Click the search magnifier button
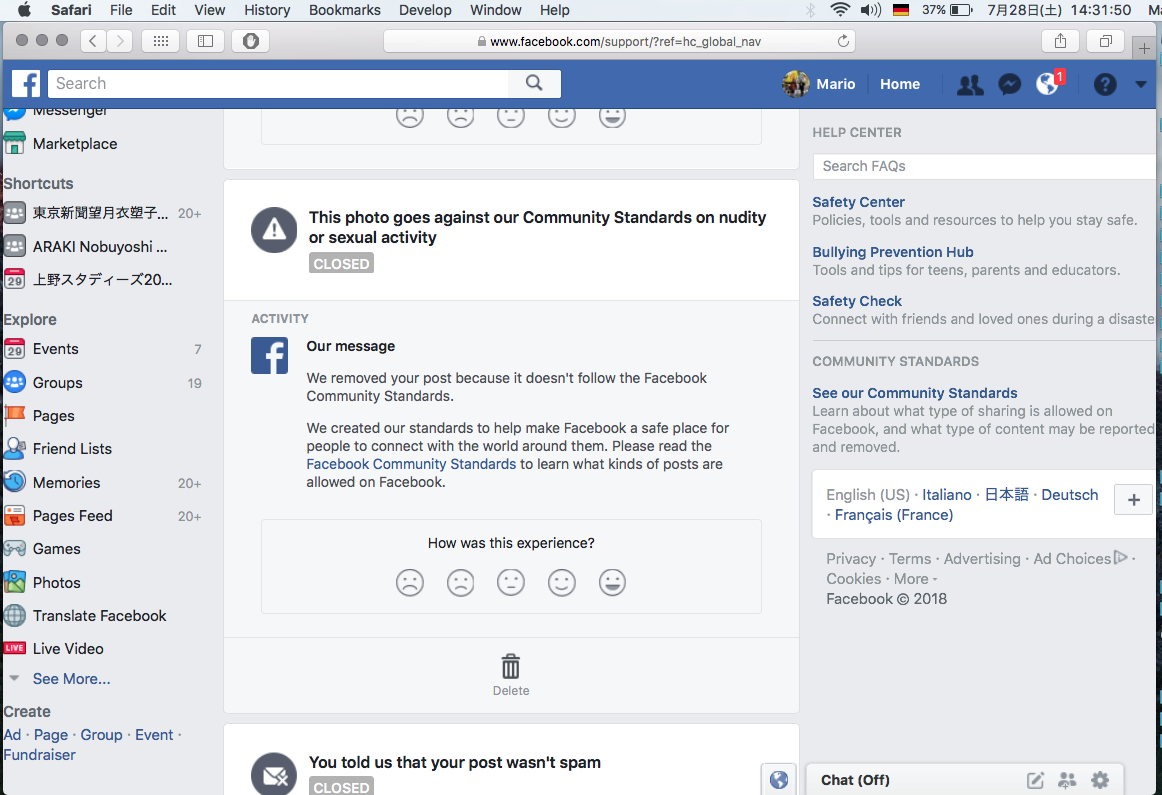Viewport: 1162px width, 795px height. tap(534, 83)
